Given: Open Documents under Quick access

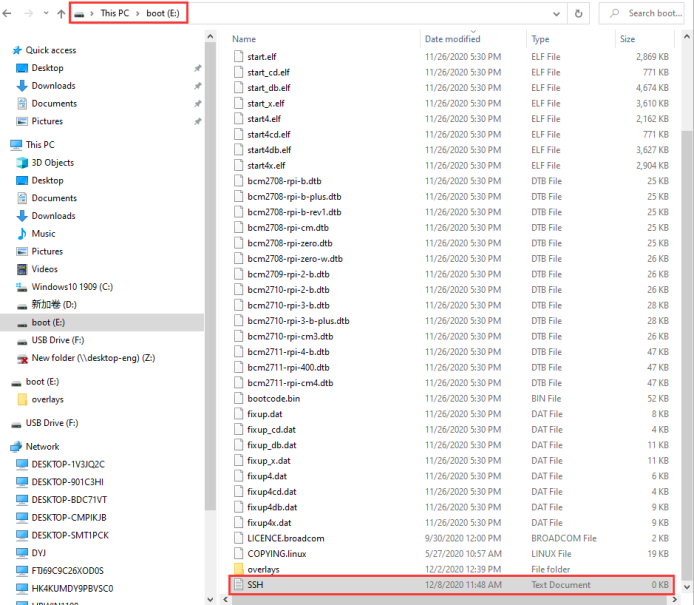Looking at the screenshot, I should tap(54, 103).
